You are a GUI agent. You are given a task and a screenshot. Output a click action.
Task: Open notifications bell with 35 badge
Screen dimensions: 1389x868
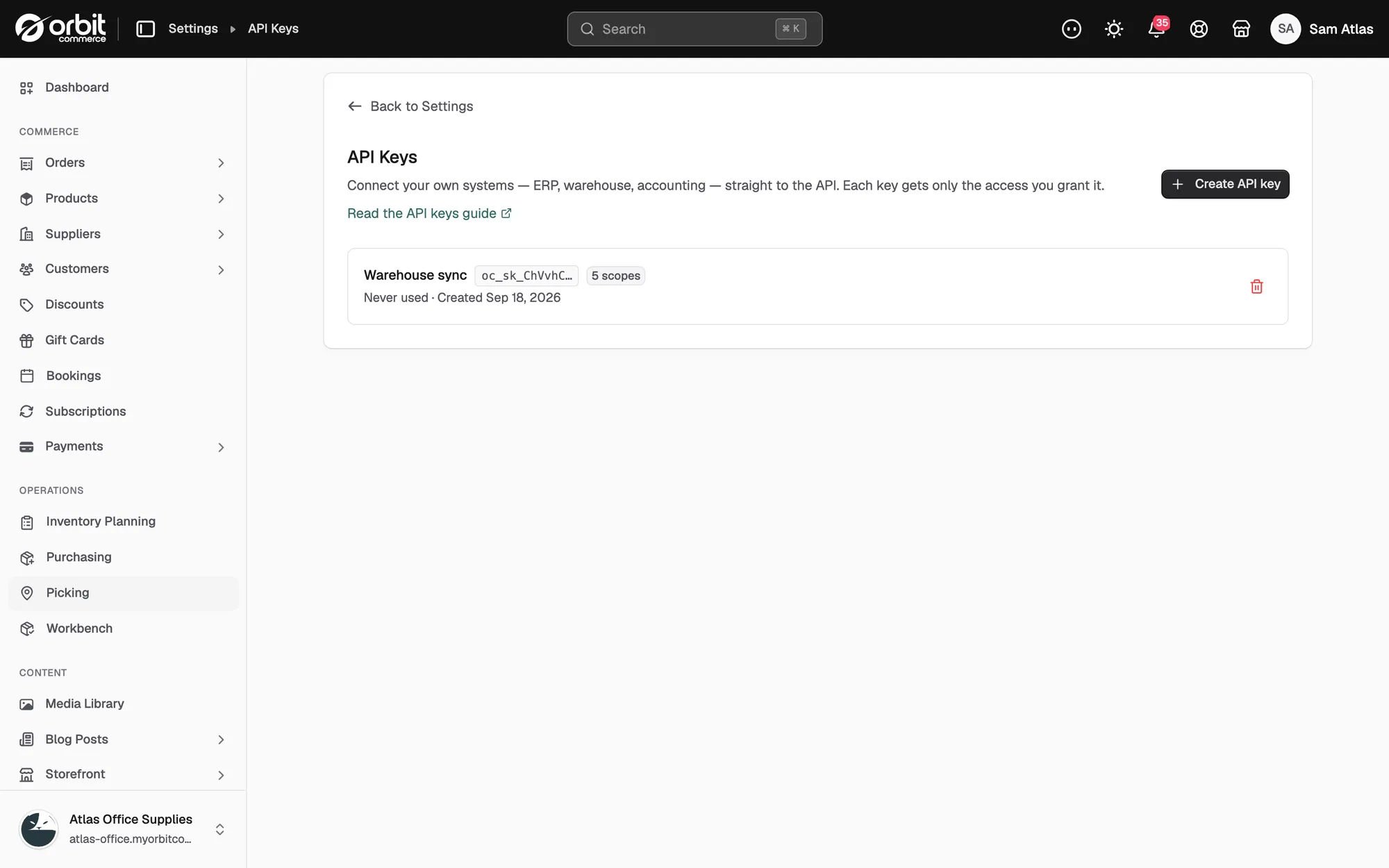click(x=1157, y=28)
